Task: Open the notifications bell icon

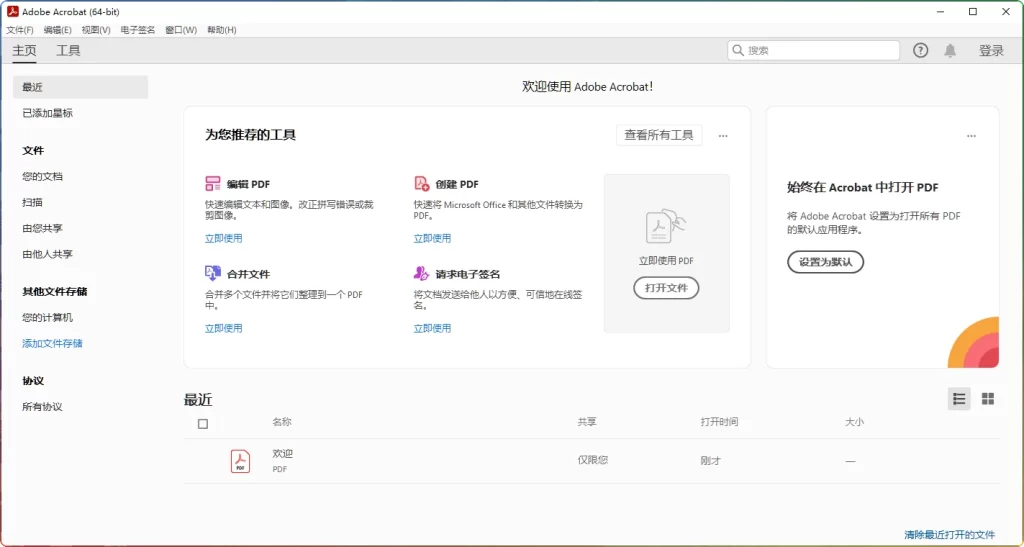Action: tap(949, 51)
